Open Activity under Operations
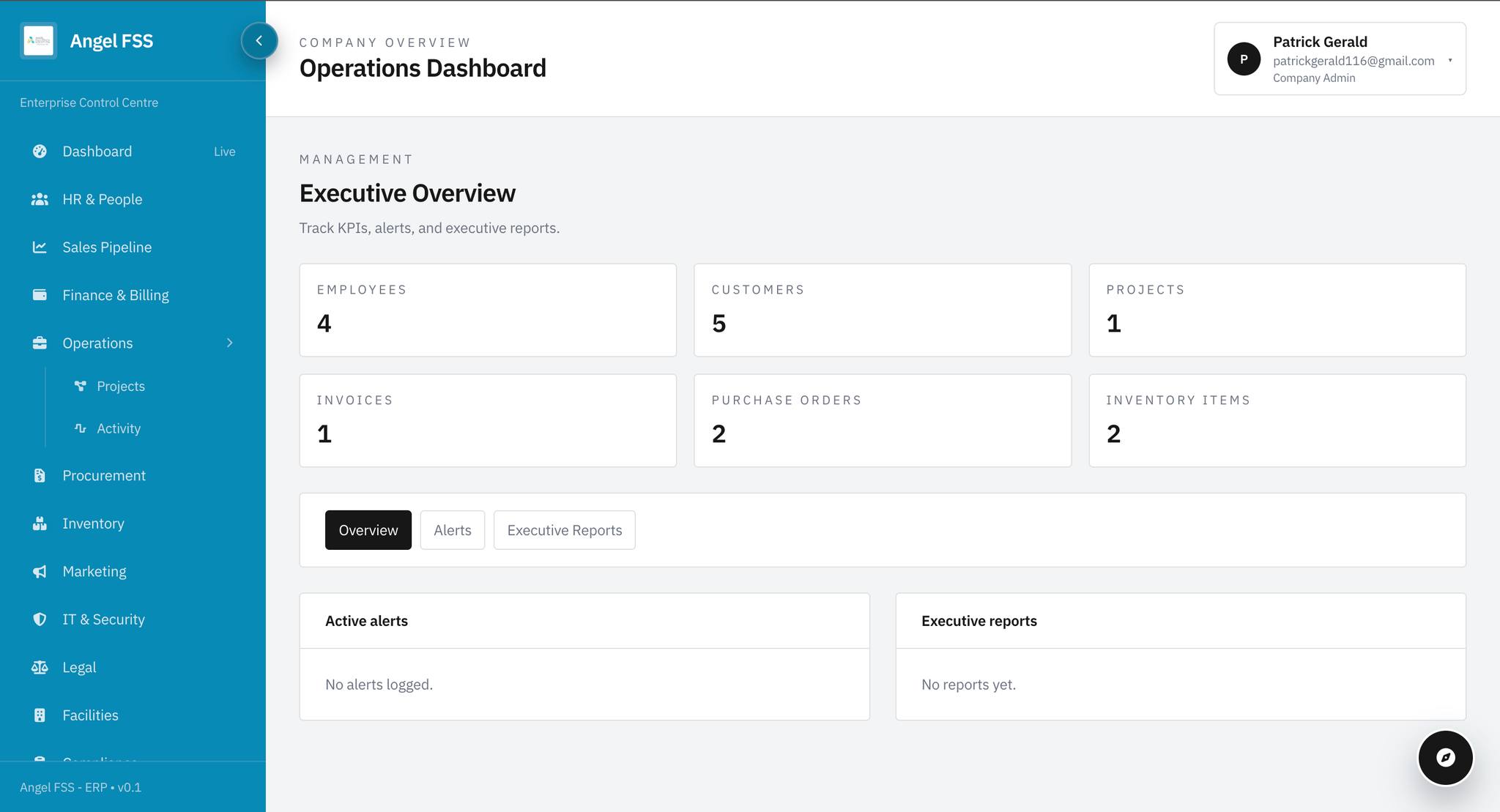Screen dimensions: 1500x812 [118, 429]
